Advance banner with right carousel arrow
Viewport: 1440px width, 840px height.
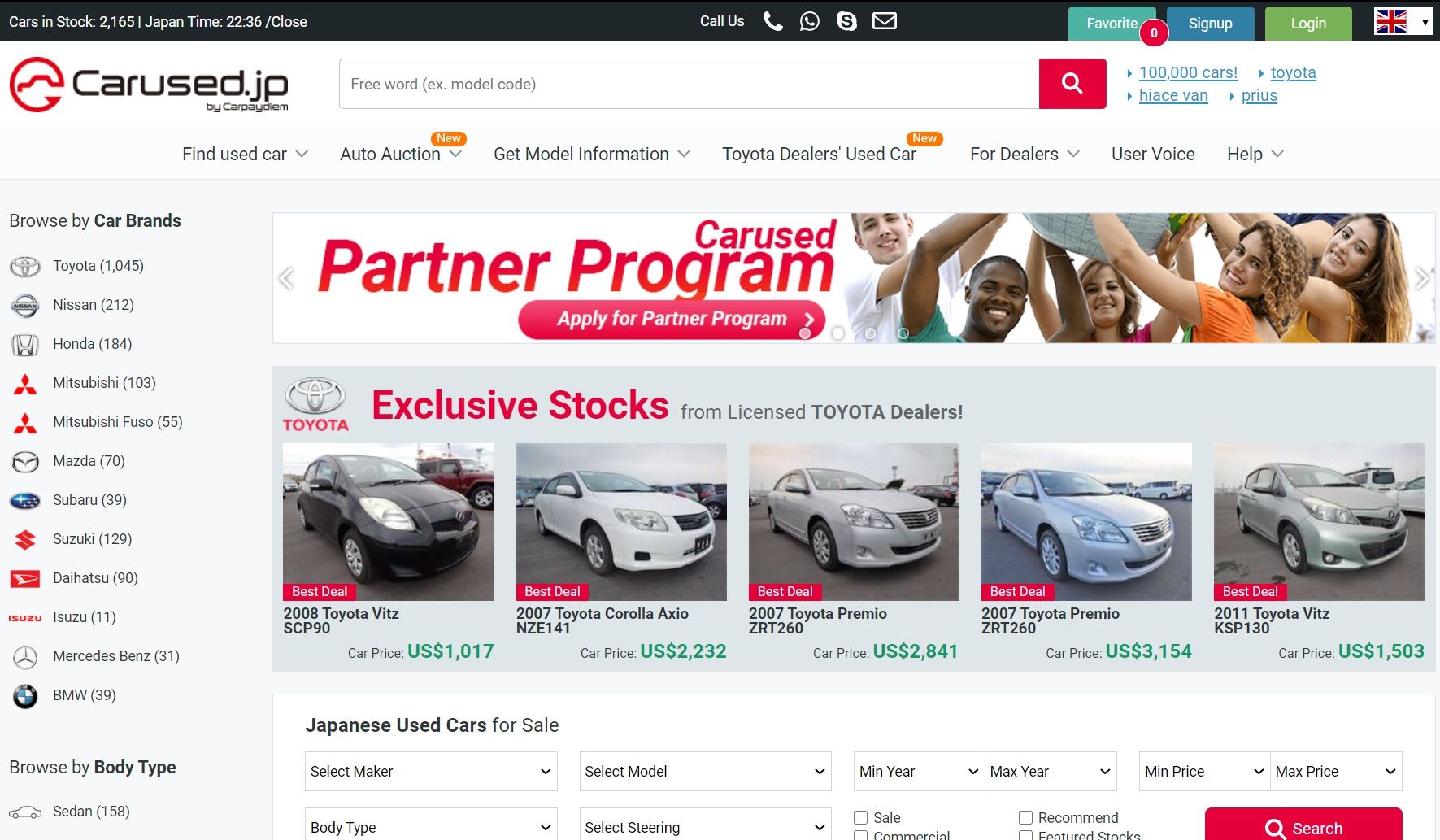(1421, 279)
